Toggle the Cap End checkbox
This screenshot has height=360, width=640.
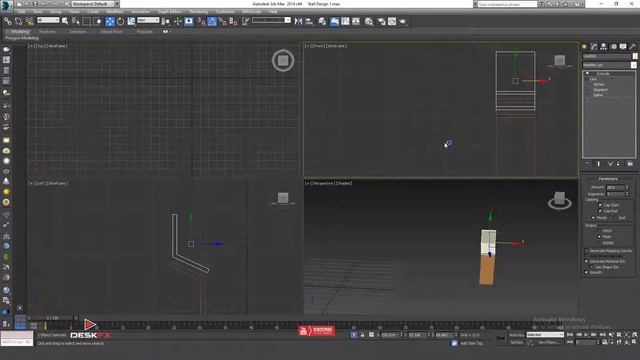[600, 211]
